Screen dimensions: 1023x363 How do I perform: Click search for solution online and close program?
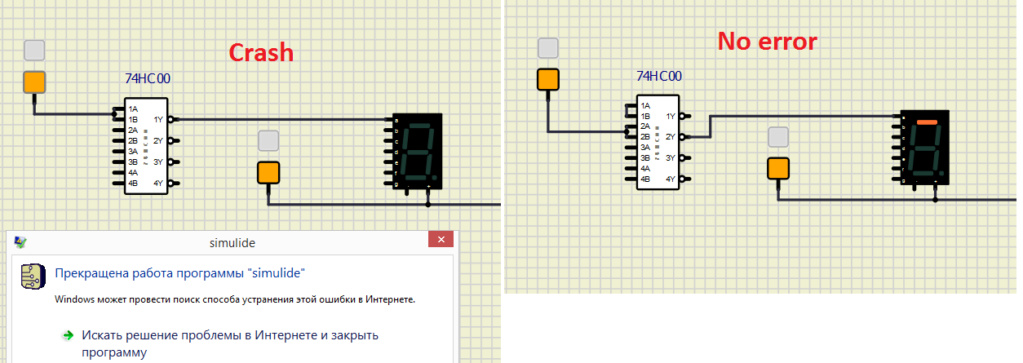click(230, 343)
